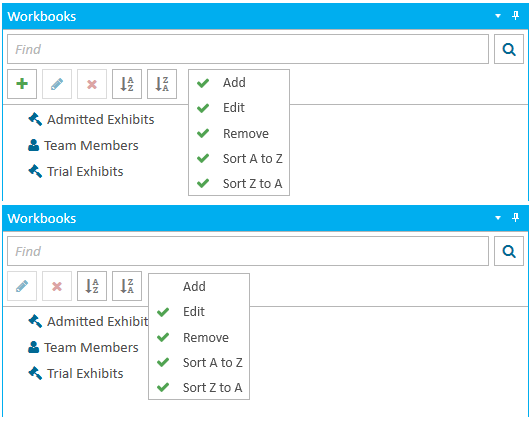Click Sort Z to A icon in upper toolbar

(x=162, y=84)
